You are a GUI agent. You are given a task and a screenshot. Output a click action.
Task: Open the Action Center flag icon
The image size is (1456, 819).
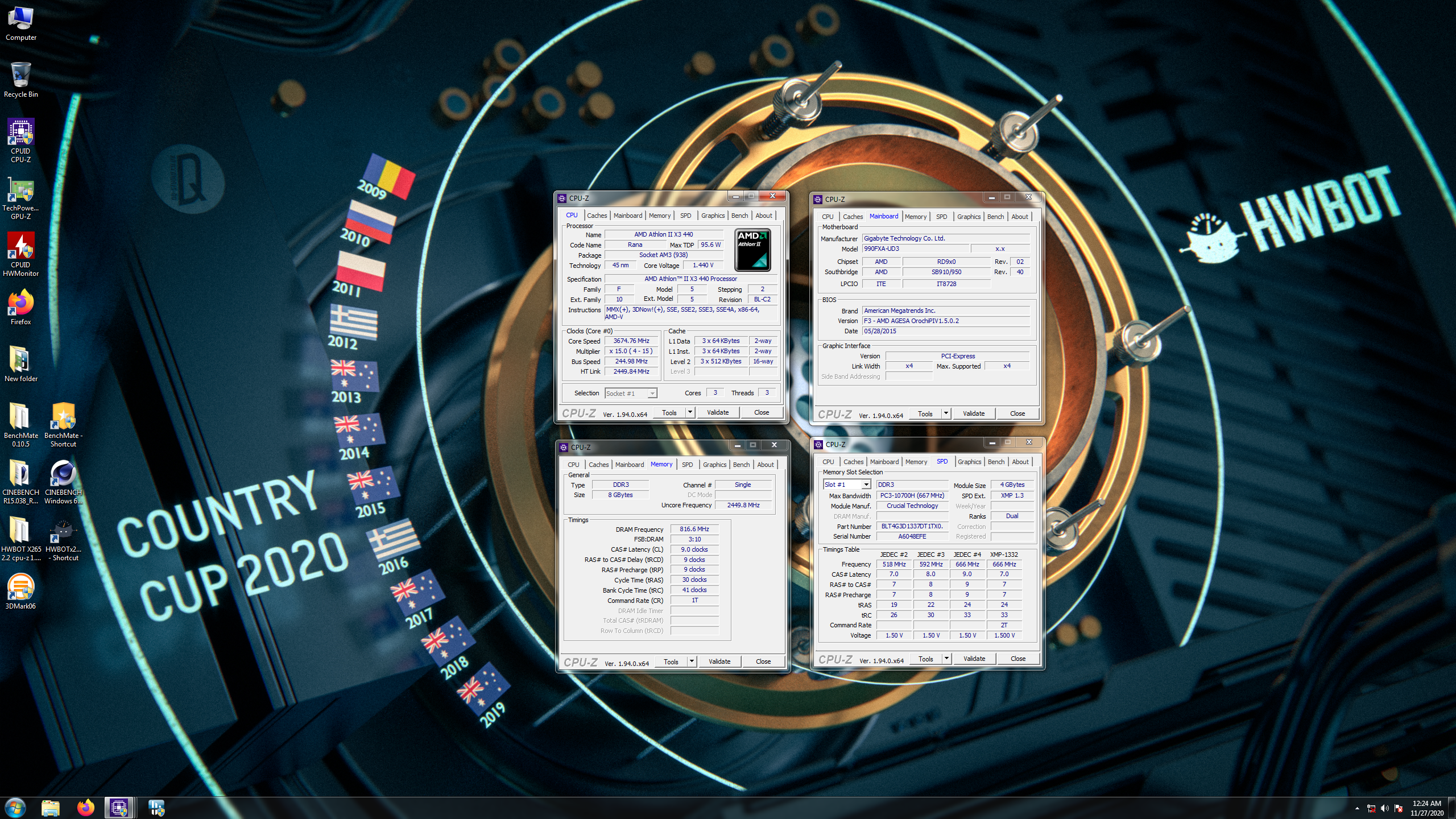click(1399, 808)
